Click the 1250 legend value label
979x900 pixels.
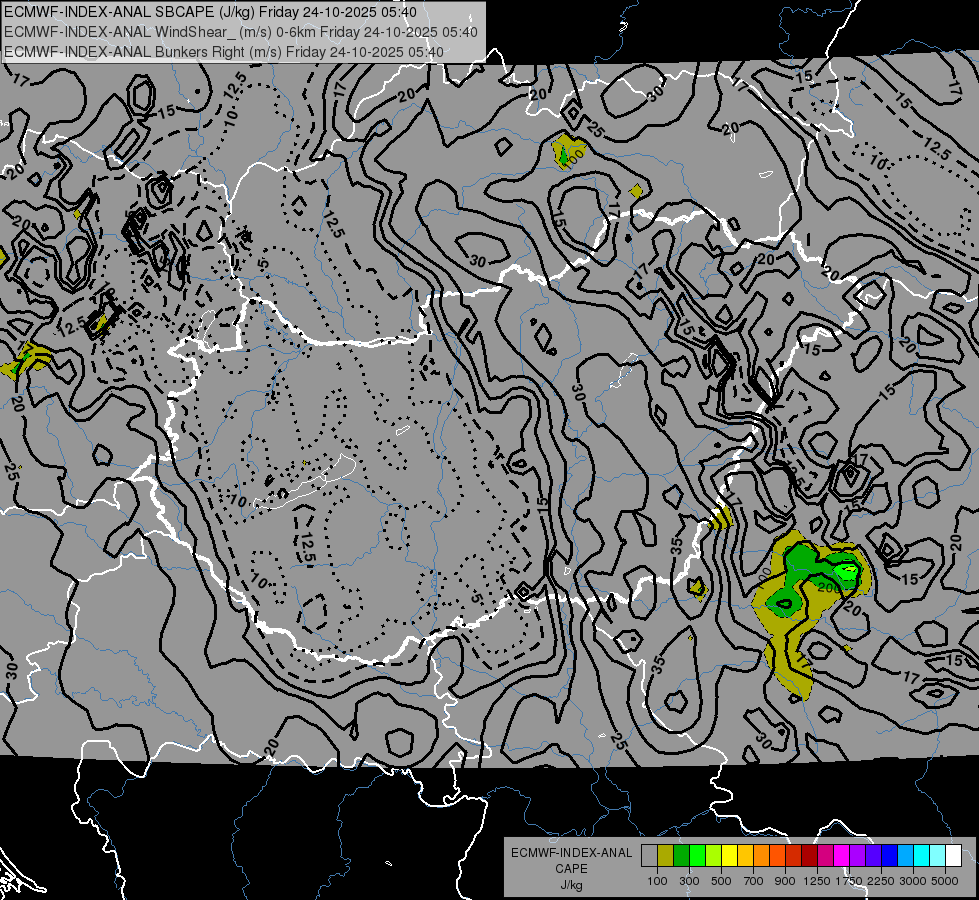[817, 881]
